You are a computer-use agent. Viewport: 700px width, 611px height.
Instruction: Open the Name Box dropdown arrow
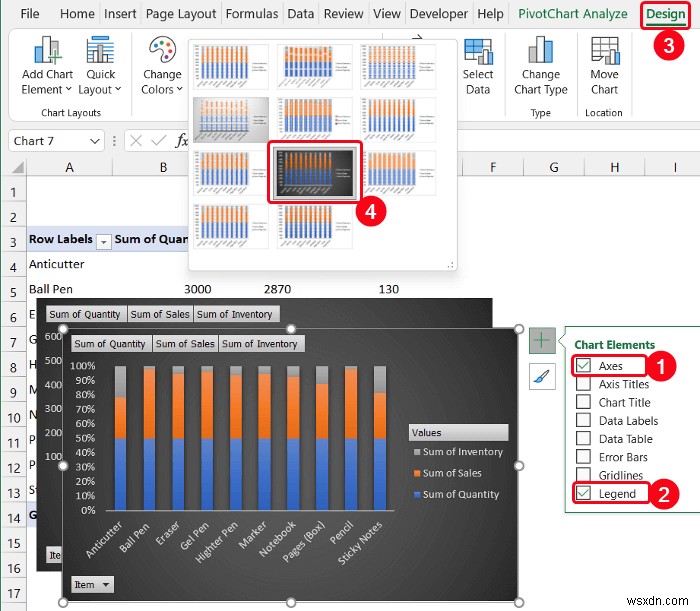tap(94, 141)
